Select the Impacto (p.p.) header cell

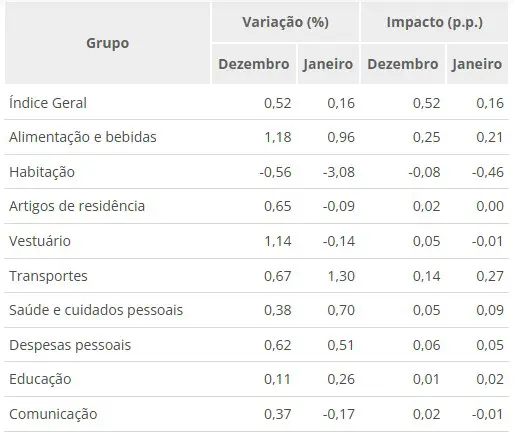(x=434, y=22)
